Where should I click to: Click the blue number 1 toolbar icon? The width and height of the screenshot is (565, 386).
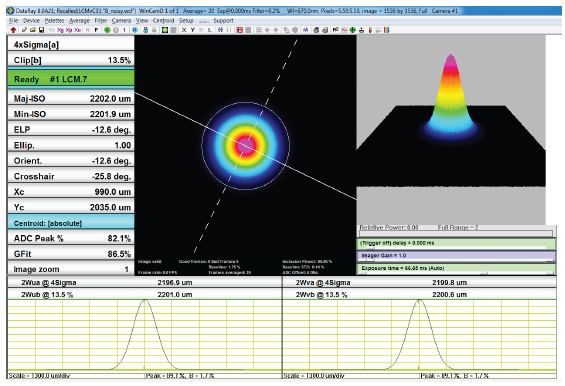[124, 30]
